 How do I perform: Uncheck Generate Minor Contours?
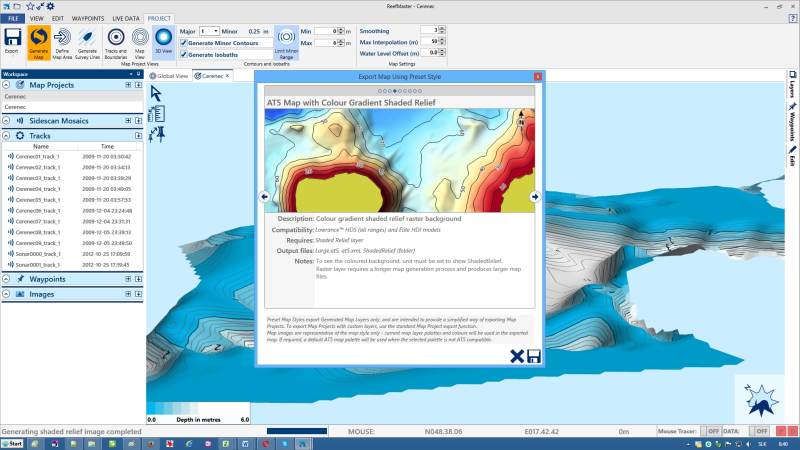pos(183,42)
